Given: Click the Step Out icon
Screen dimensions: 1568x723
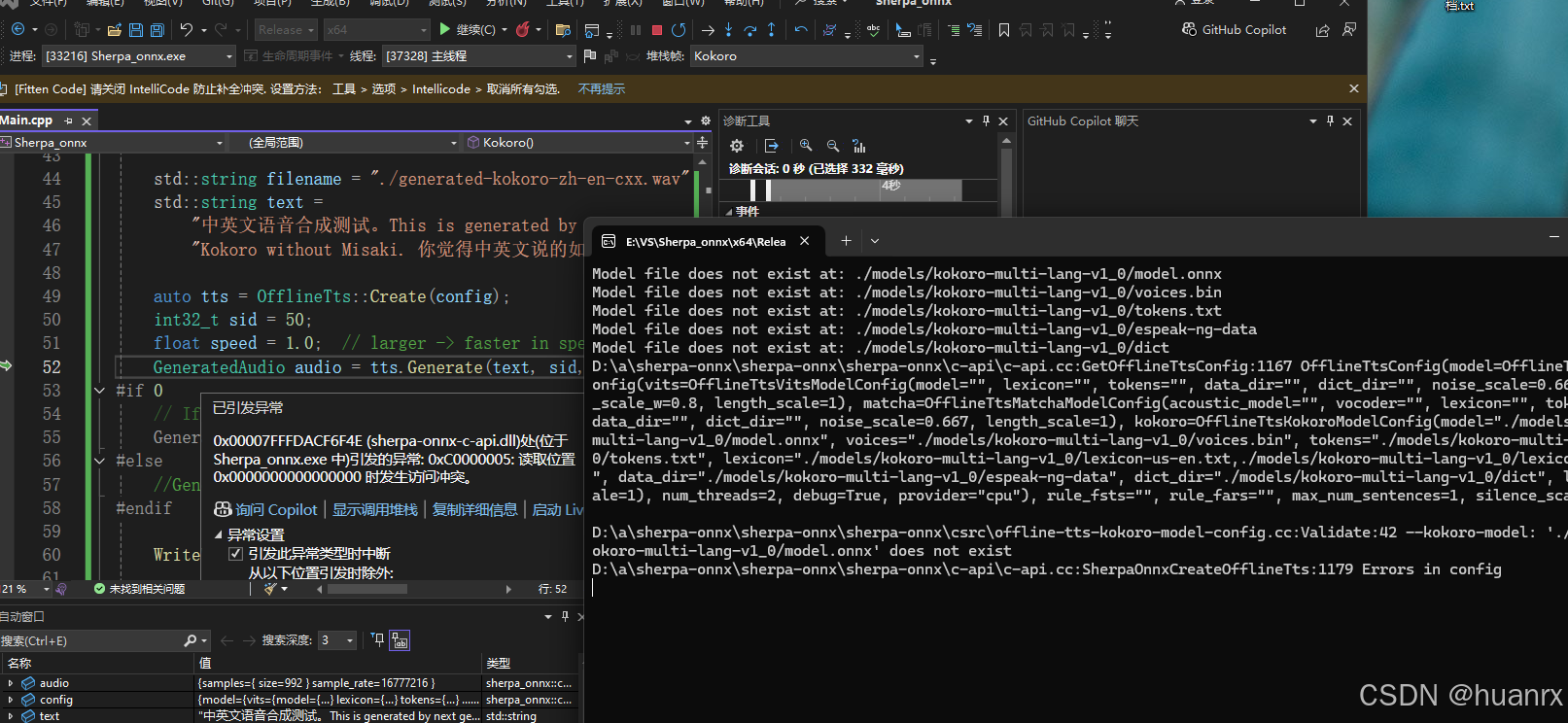Looking at the screenshot, I should (x=771, y=30).
